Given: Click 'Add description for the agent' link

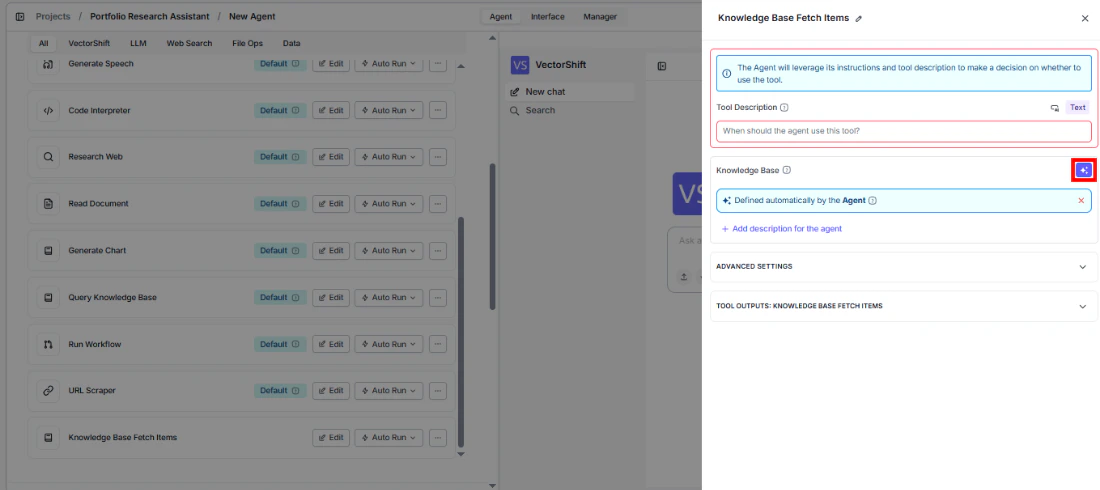Looking at the screenshot, I should coord(782,229).
